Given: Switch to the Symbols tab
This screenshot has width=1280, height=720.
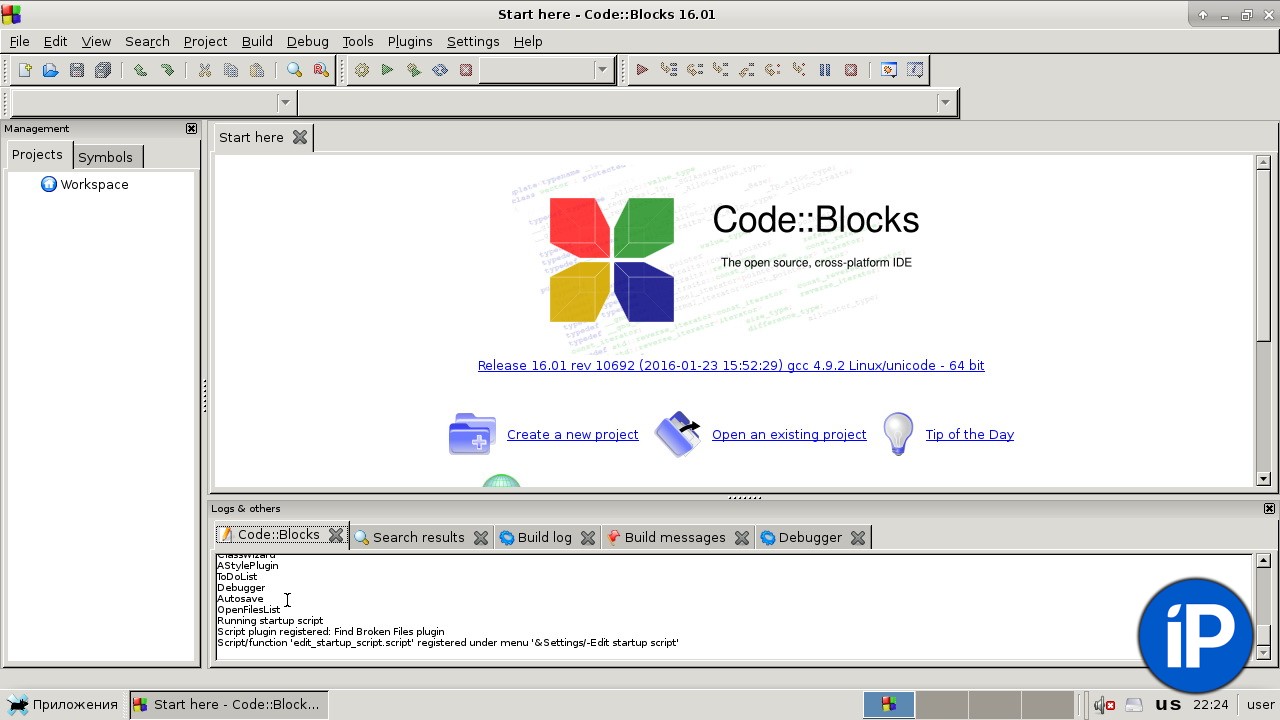Looking at the screenshot, I should pyautogui.click(x=106, y=157).
